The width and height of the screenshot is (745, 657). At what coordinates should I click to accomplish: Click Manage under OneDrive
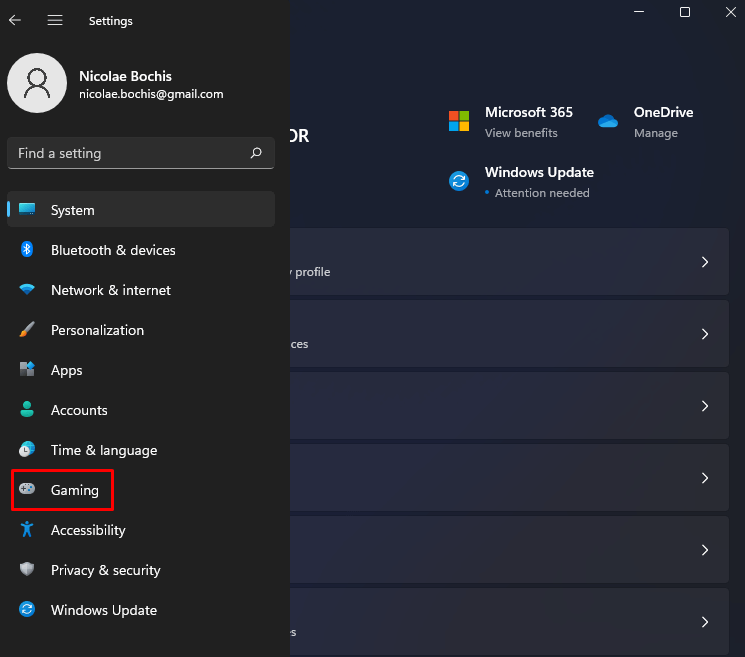click(655, 133)
